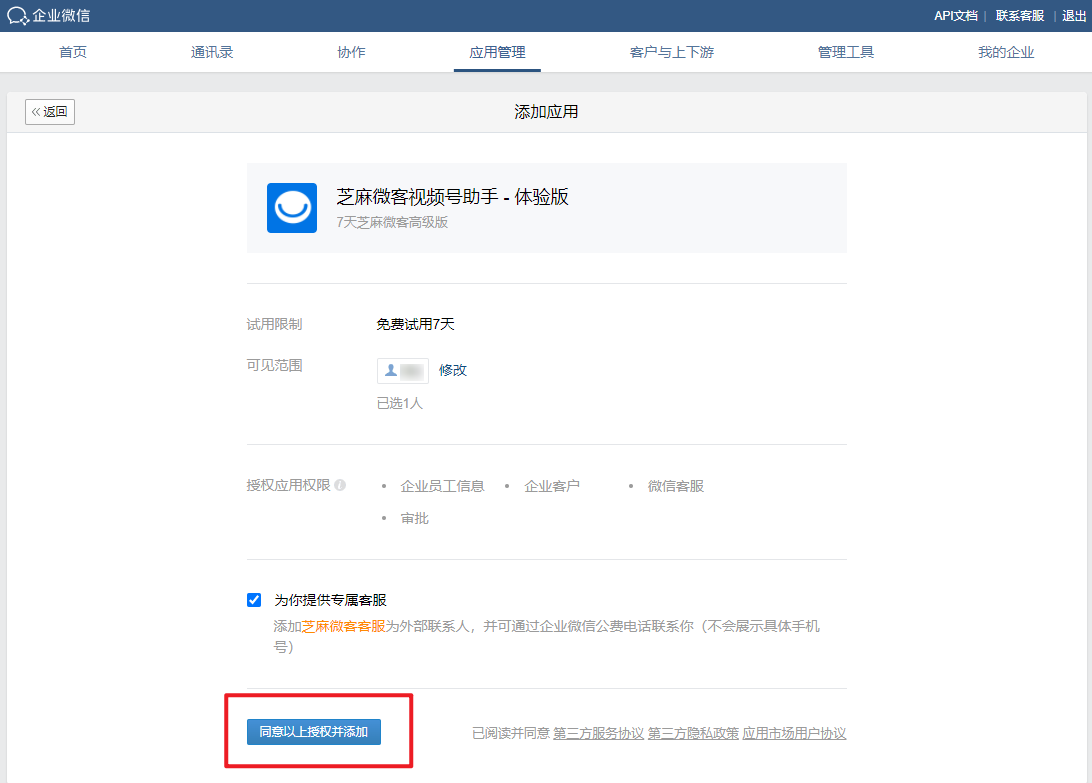Screen dimensions: 1092x783
Task: Uncheck 为你提供专属客服 checkbox
Action: pos(254,600)
